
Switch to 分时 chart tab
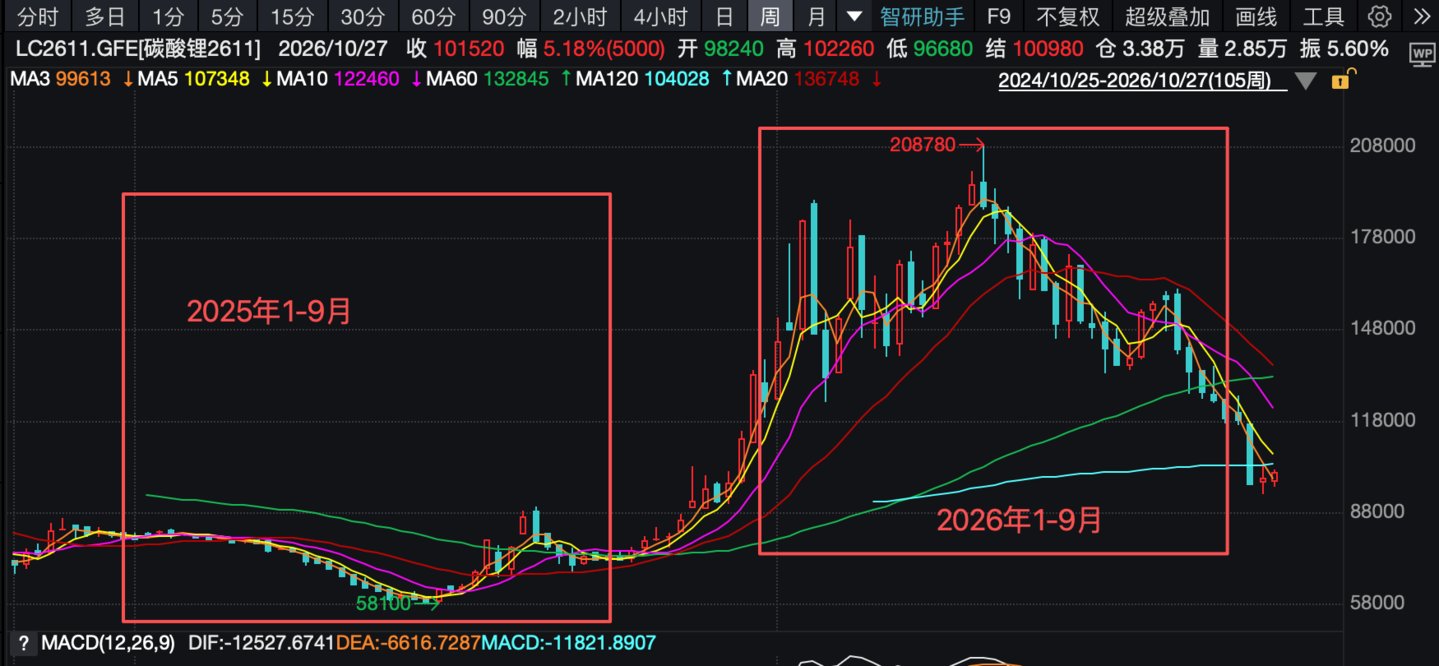[38, 17]
